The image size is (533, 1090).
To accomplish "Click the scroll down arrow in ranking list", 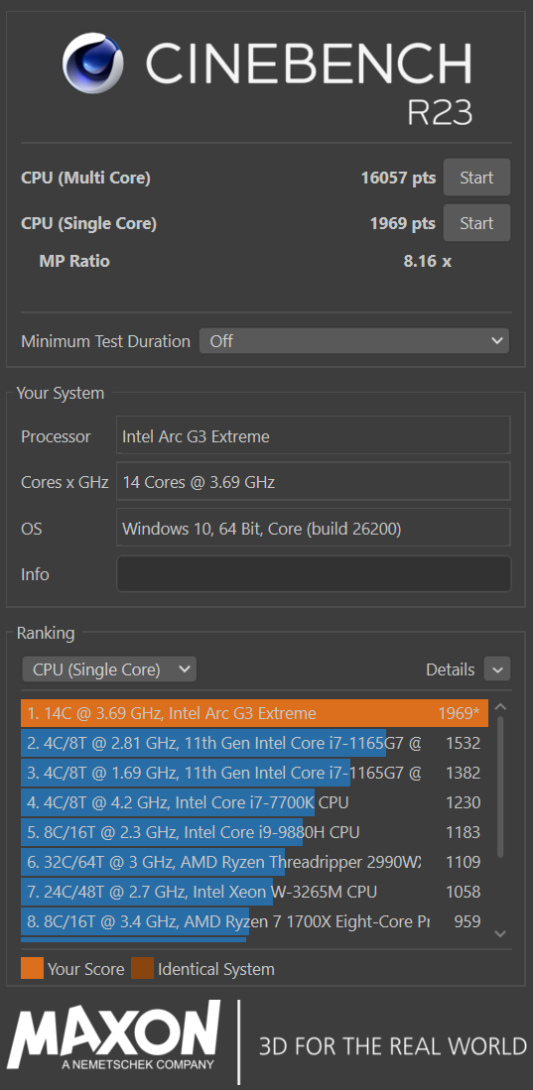I will (x=500, y=933).
